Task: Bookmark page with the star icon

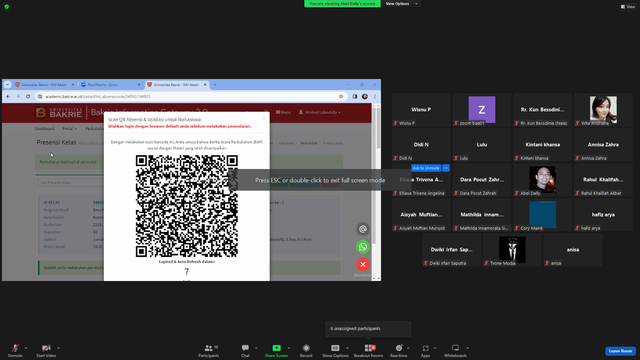Action: [x=341, y=96]
